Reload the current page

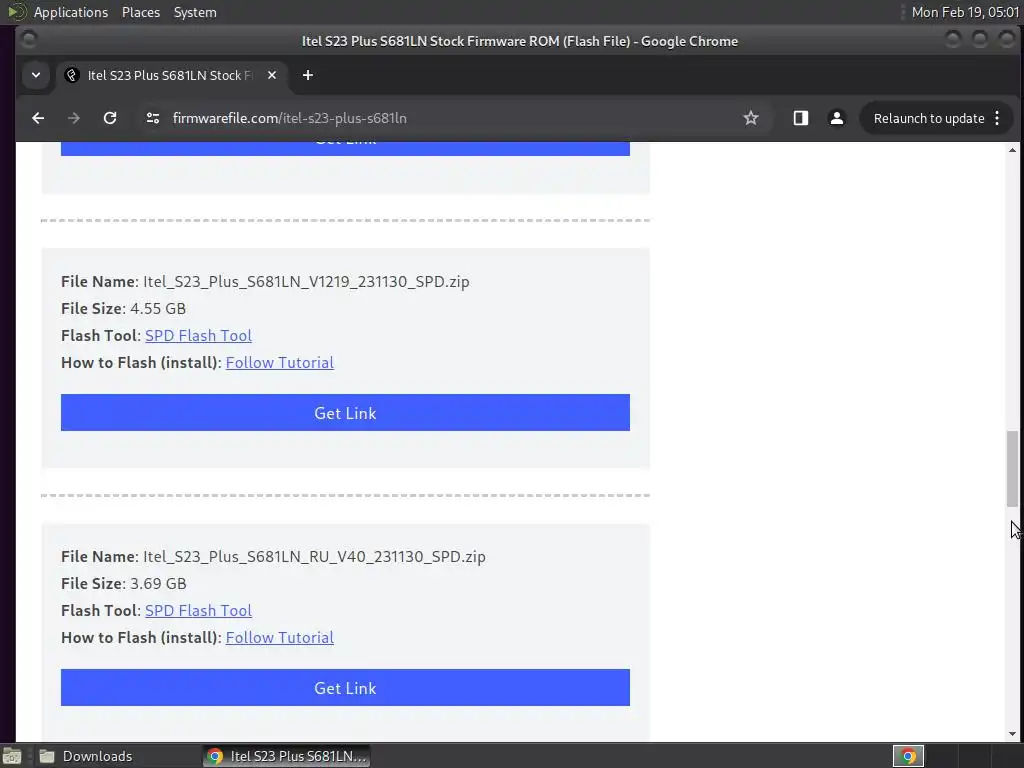point(110,118)
